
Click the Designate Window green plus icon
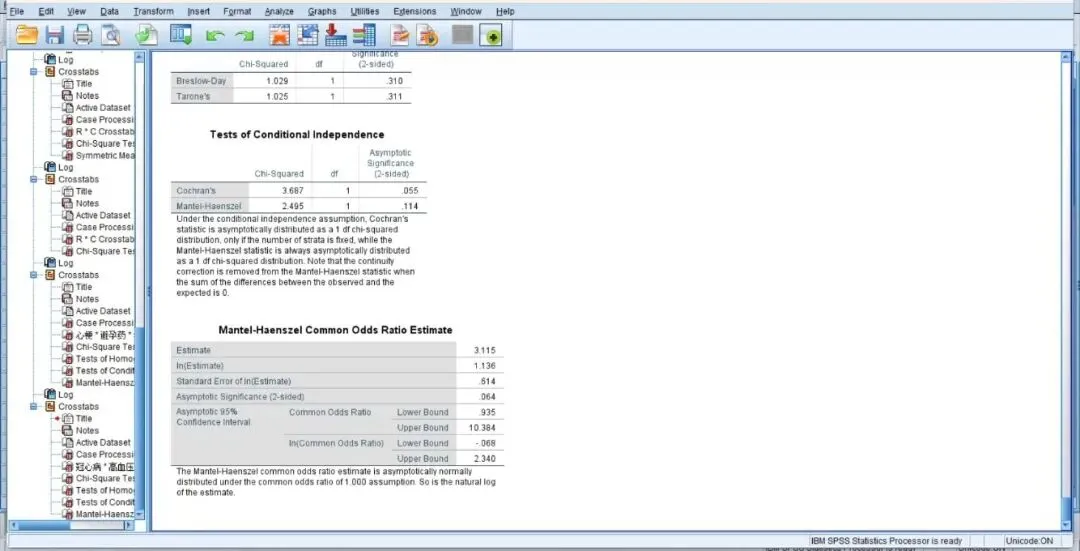491,36
